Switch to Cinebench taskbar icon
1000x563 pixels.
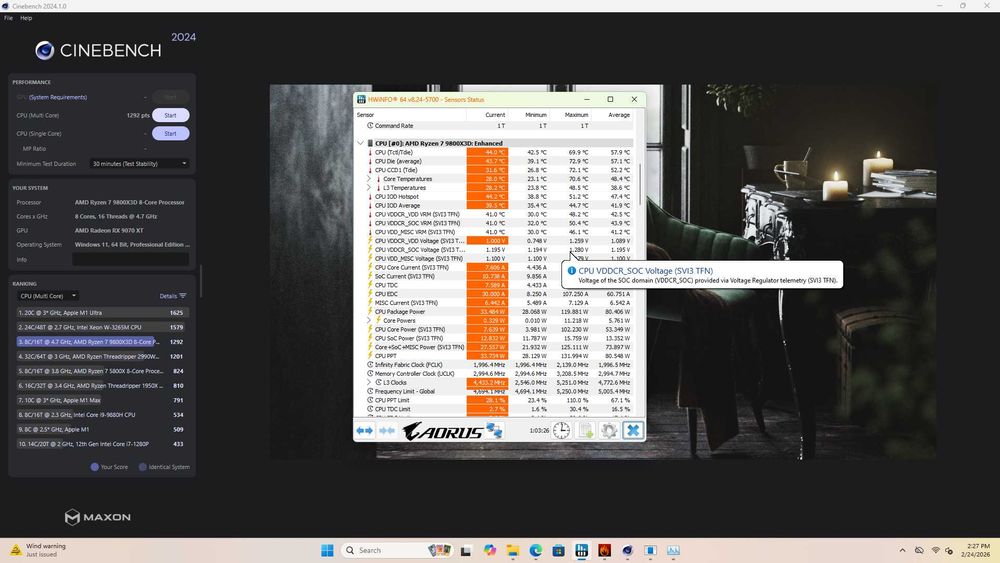click(x=628, y=550)
